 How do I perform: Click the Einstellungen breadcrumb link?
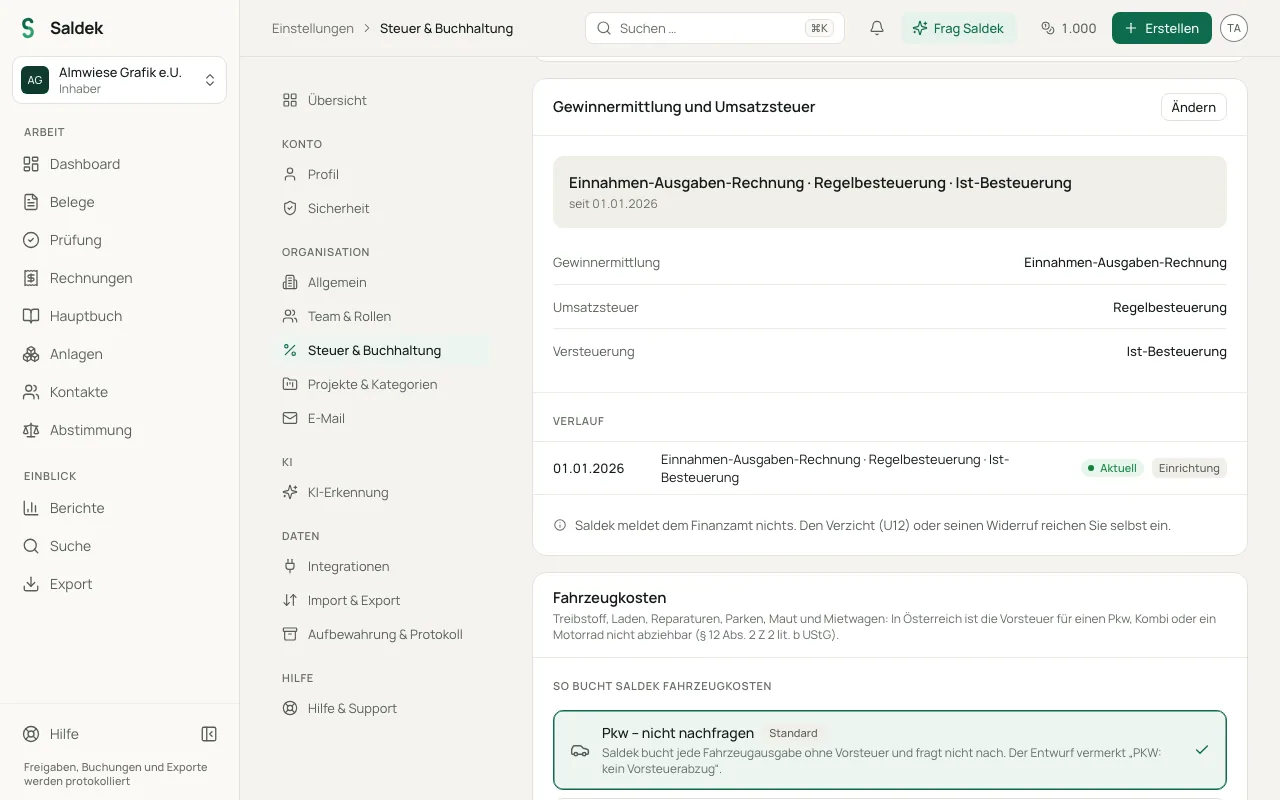313,28
